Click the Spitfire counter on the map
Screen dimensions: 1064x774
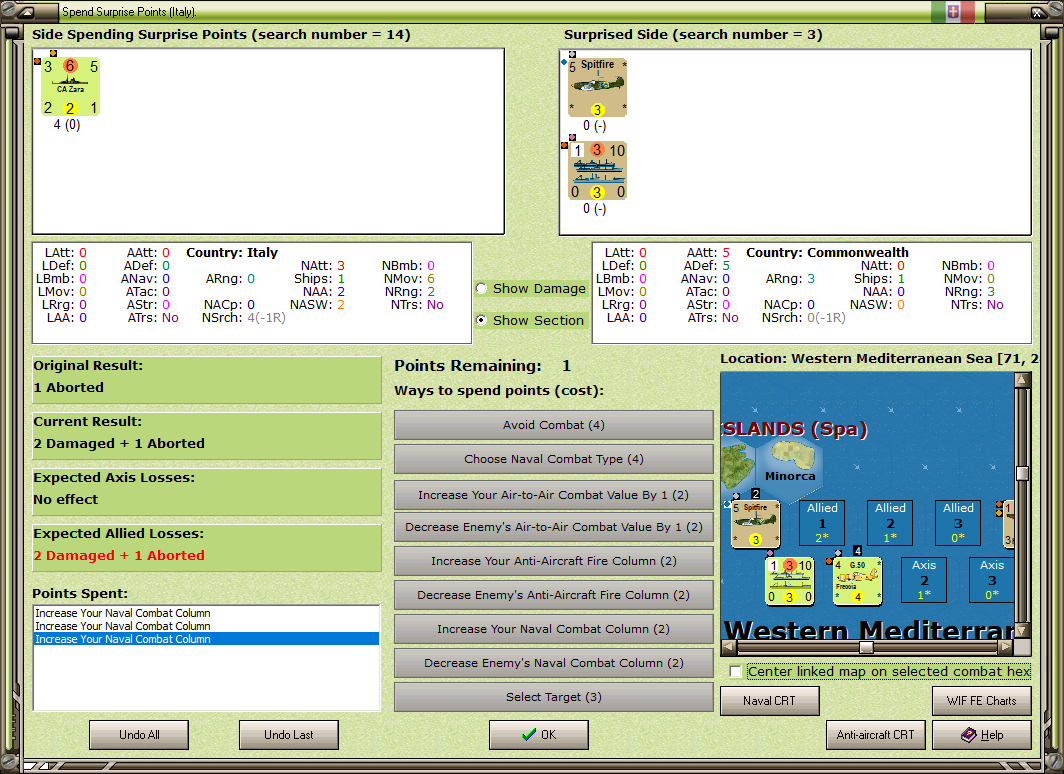click(x=755, y=524)
